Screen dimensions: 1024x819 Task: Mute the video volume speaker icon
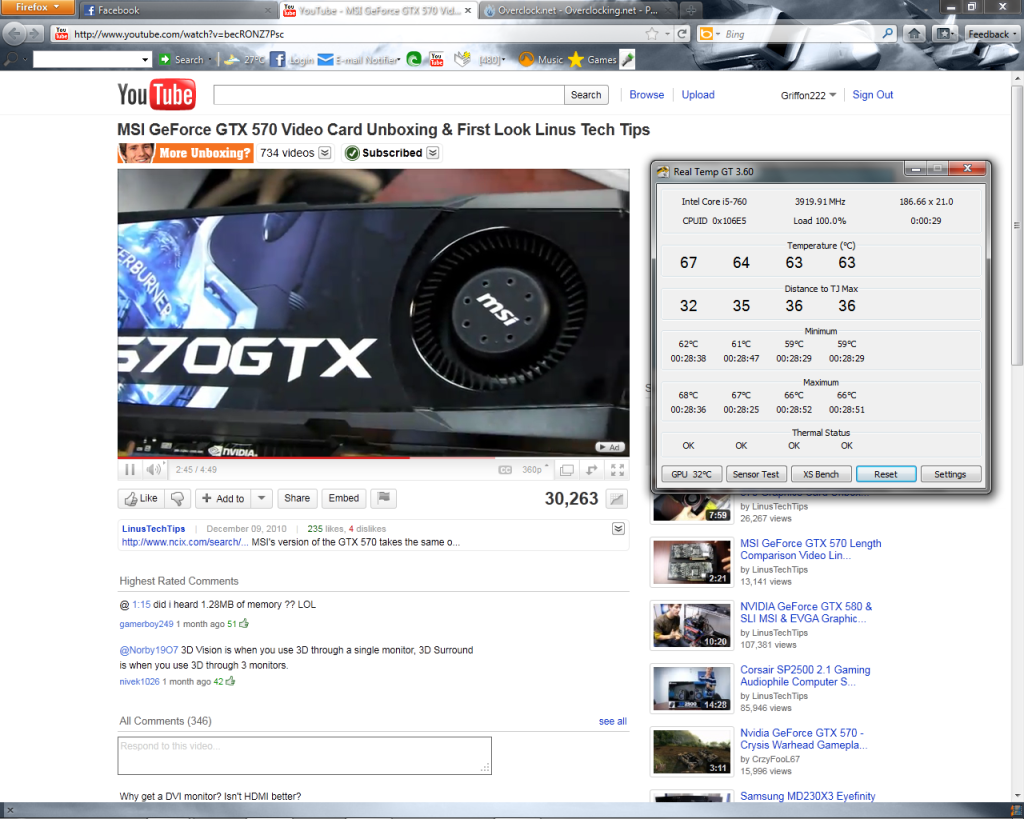tap(153, 470)
